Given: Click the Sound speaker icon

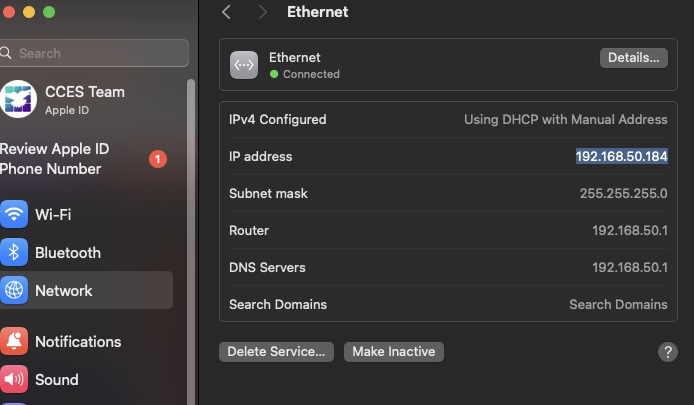Looking at the screenshot, I should coord(14,380).
